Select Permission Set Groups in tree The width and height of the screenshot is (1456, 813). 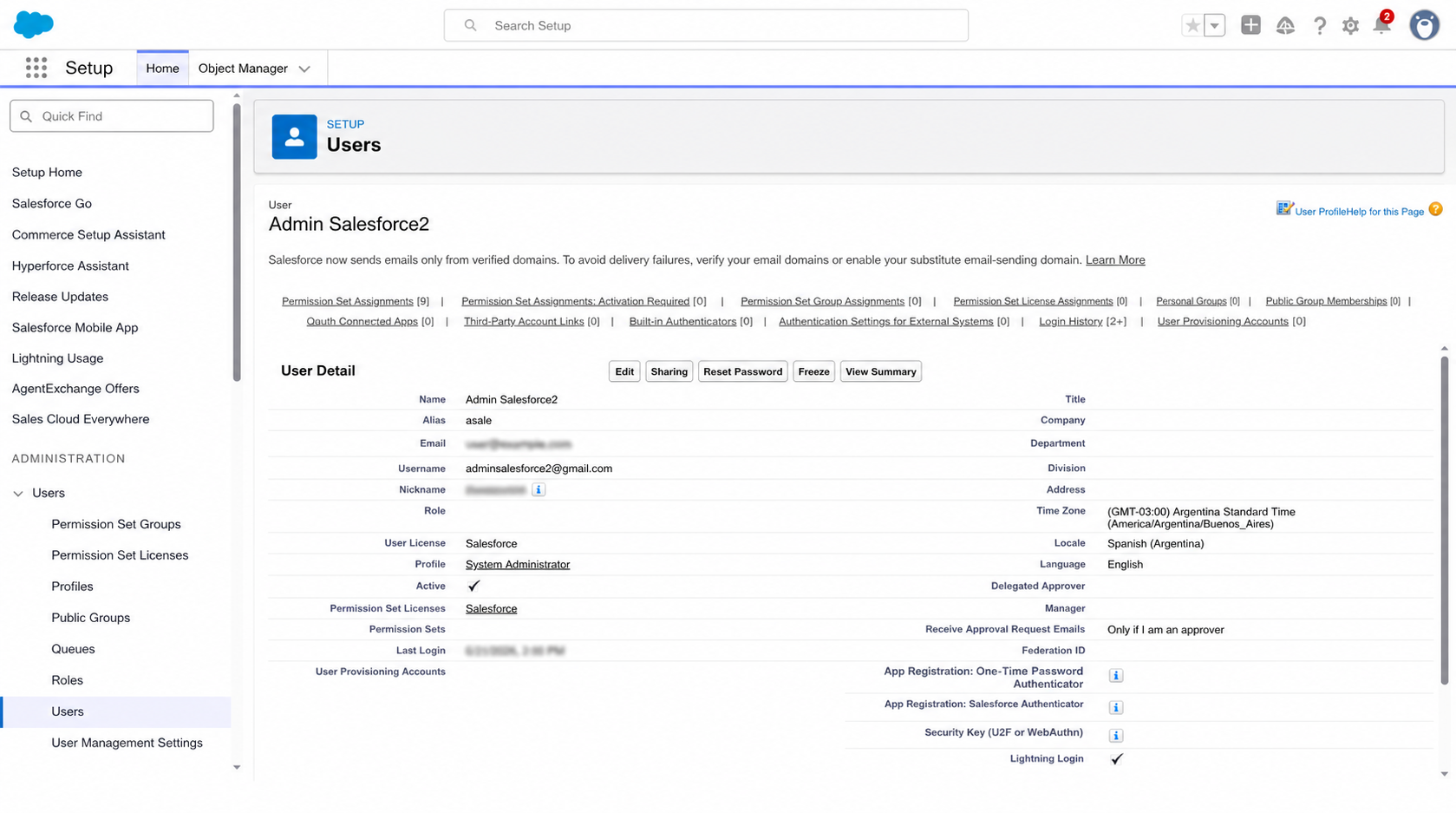pos(116,524)
